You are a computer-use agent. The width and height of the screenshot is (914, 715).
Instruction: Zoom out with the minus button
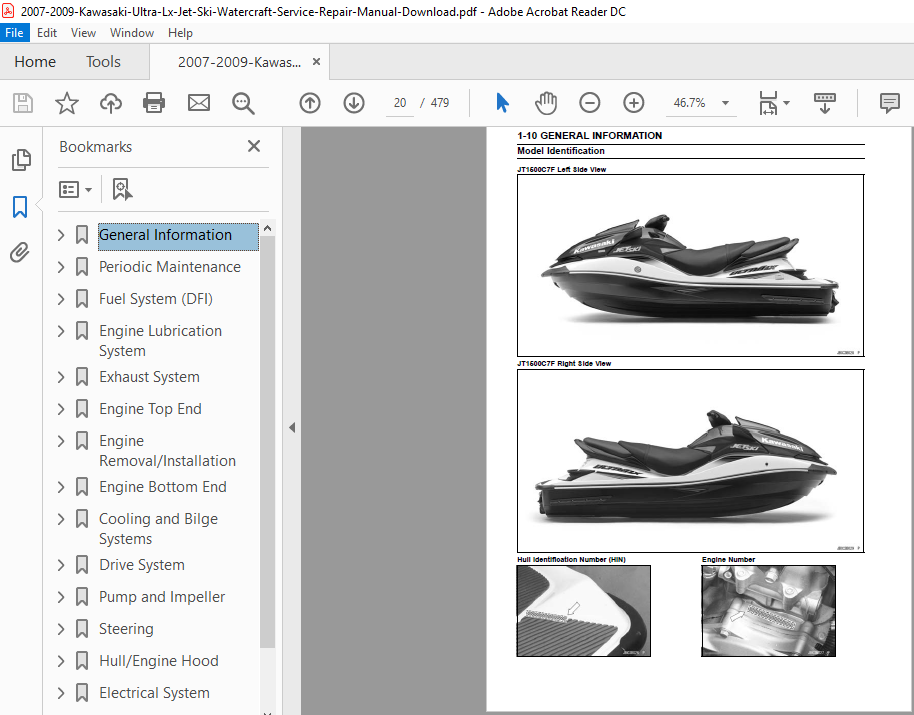click(589, 103)
